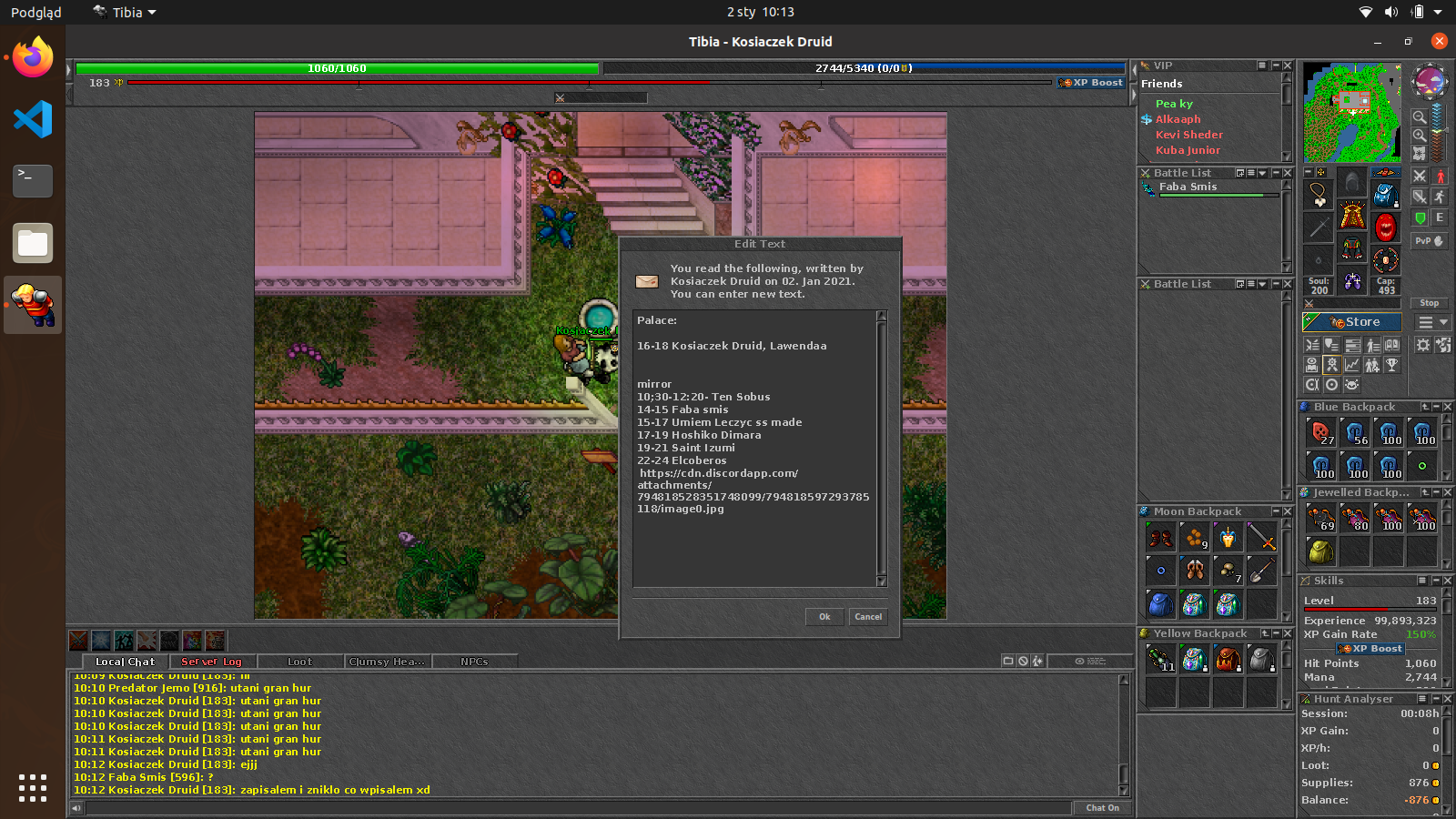Switch to the Loot tab
1456x819 pixels.
(299, 662)
